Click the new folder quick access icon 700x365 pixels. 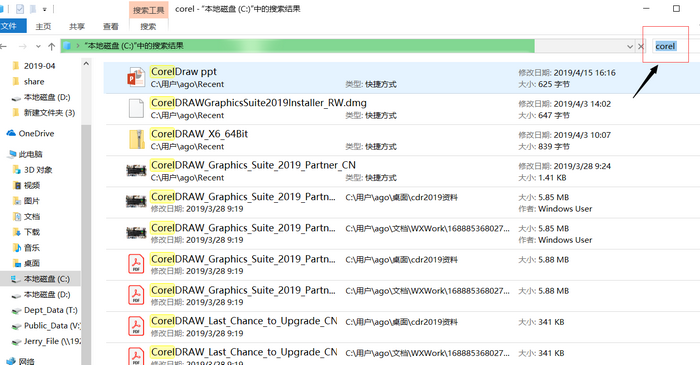[33, 9]
